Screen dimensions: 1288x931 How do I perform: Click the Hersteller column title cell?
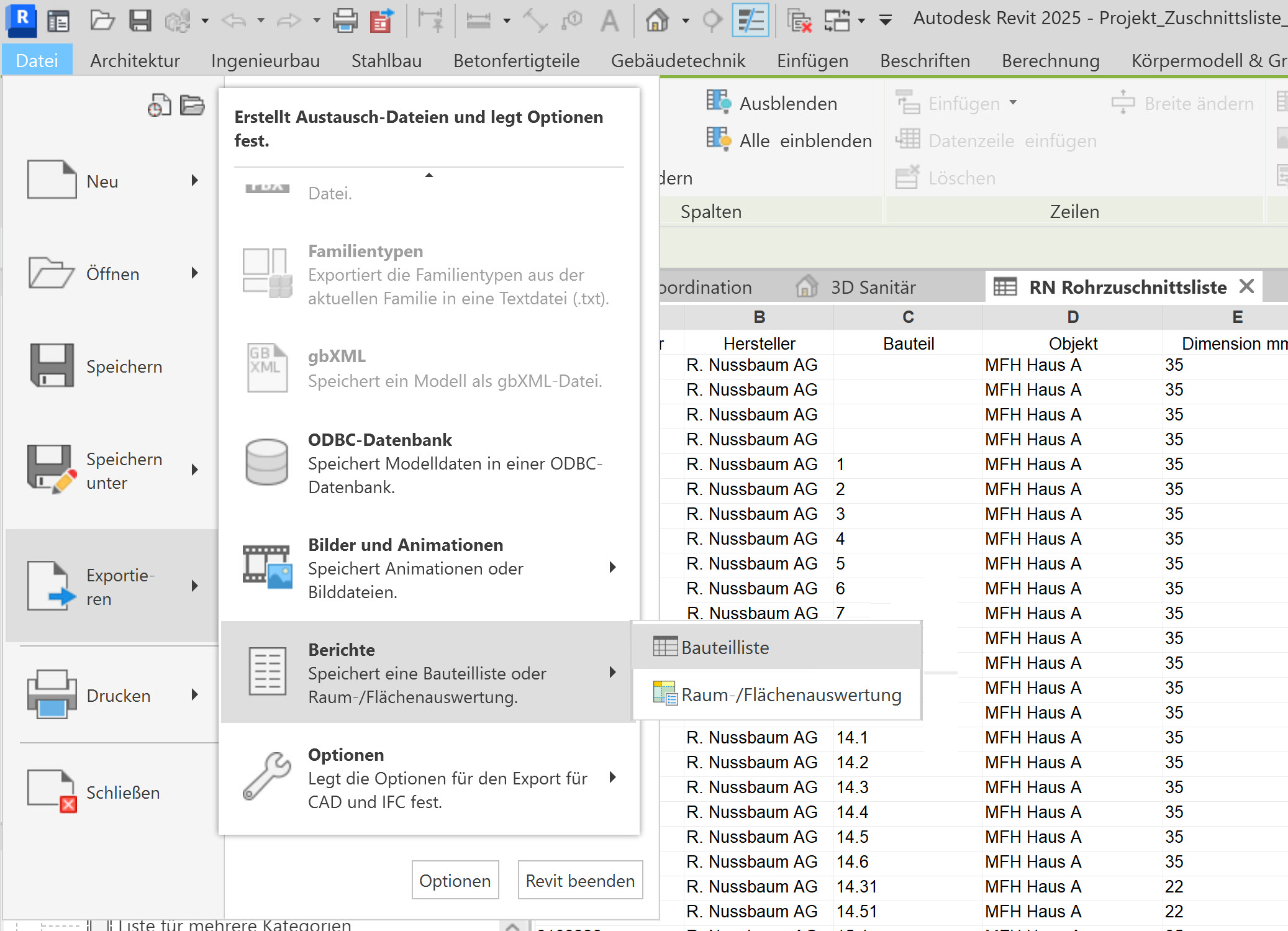759,343
